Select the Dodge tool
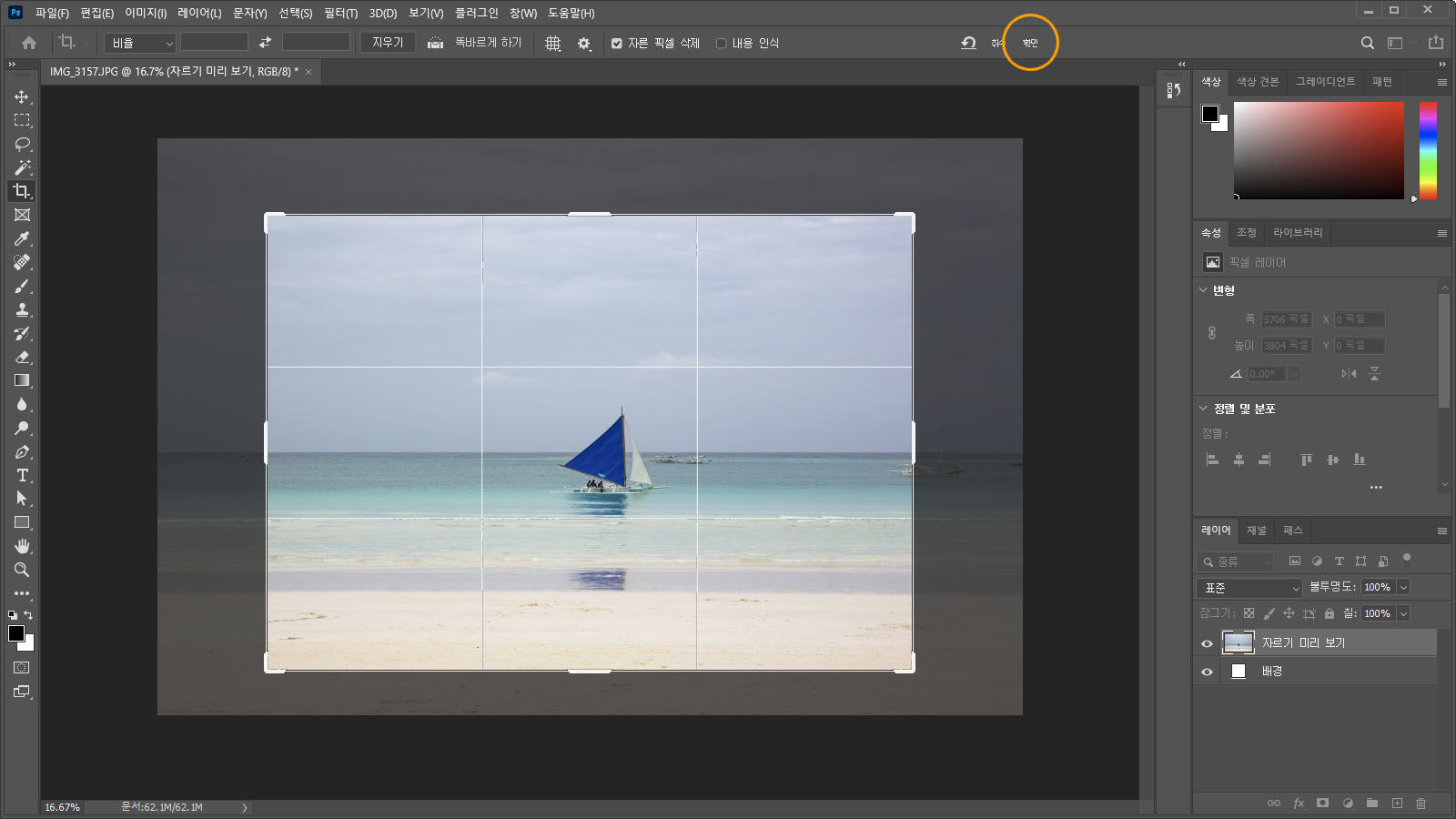This screenshot has height=819, width=1456. pyautogui.click(x=22, y=428)
